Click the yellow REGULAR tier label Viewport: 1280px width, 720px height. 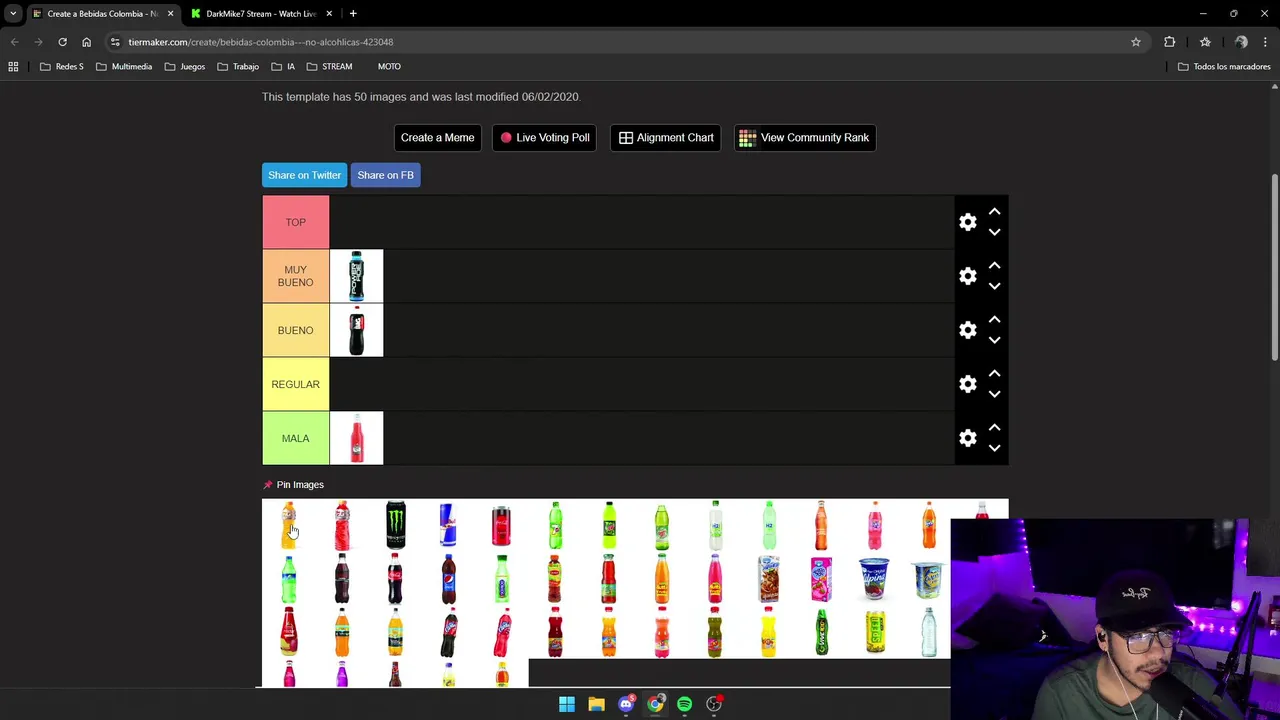(x=295, y=384)
